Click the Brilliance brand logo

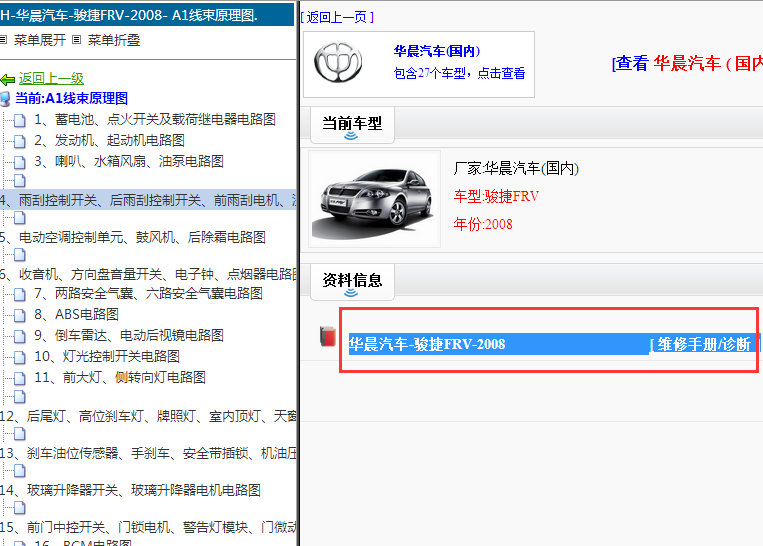coord(338,63)
